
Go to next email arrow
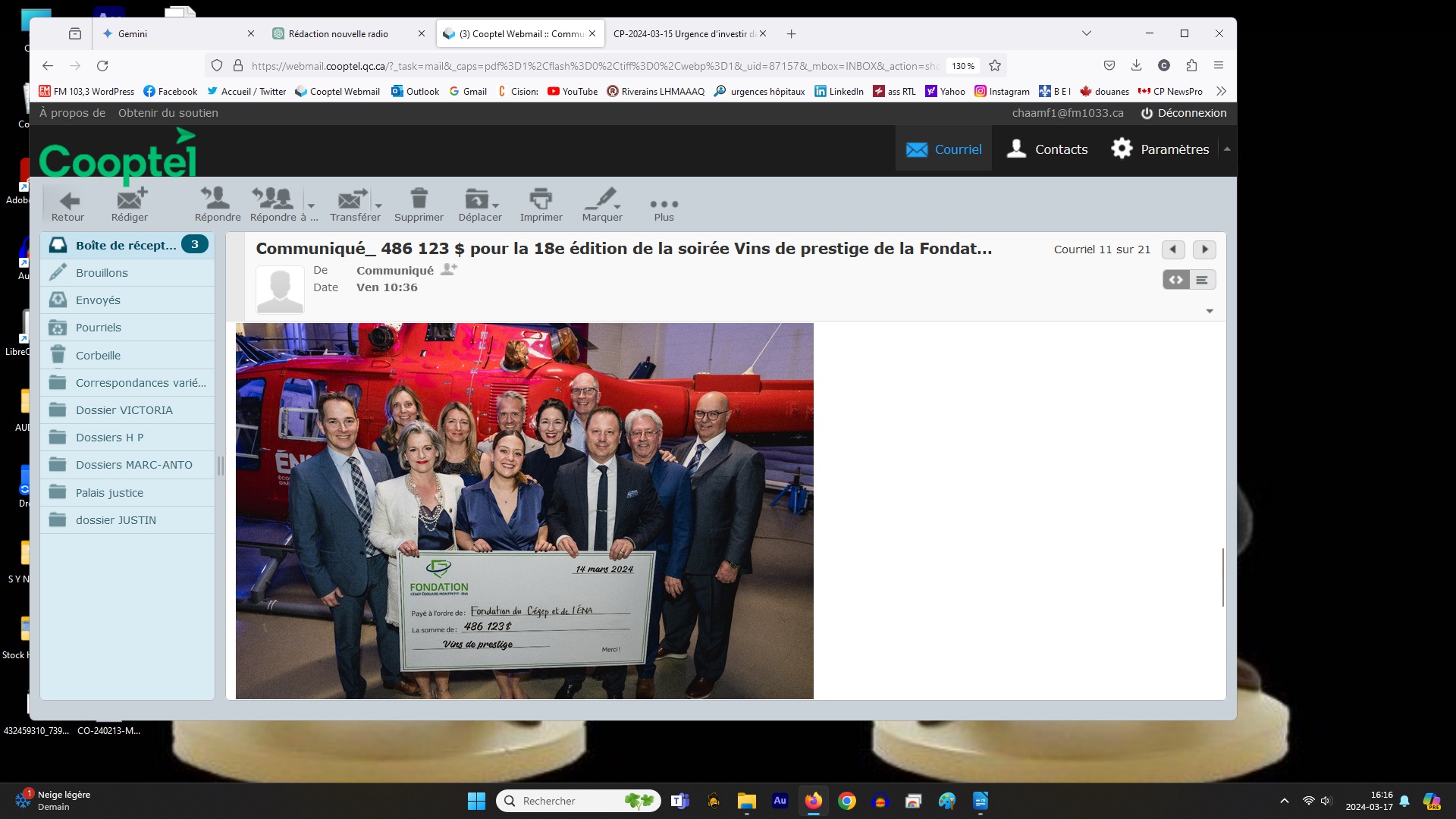point(1204,249)
